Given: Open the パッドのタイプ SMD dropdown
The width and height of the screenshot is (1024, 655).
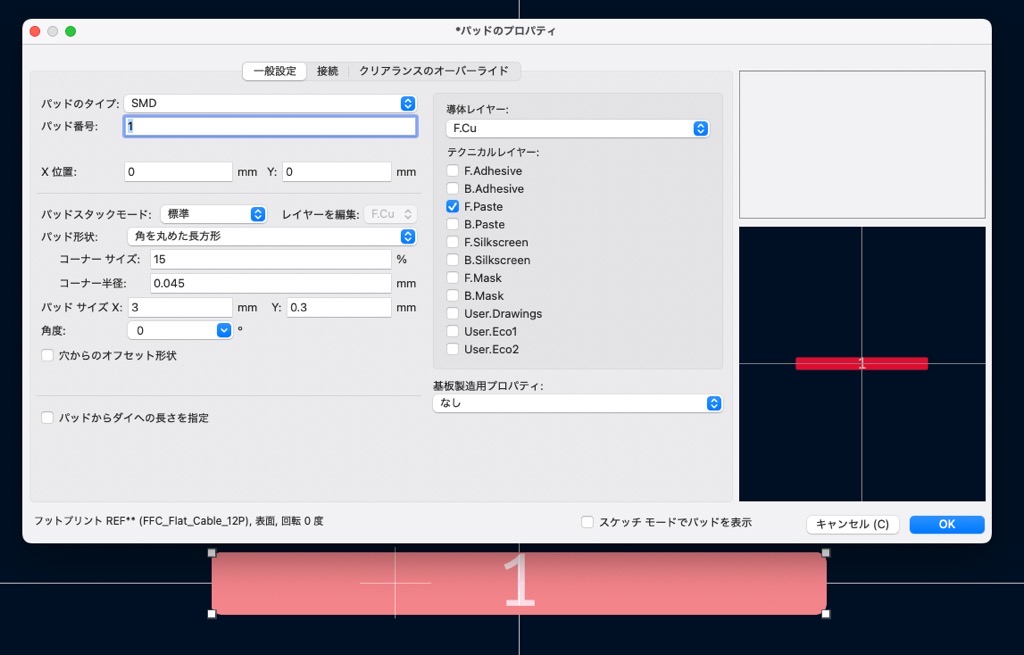Looking at the screenshot, I should [270, 103].
